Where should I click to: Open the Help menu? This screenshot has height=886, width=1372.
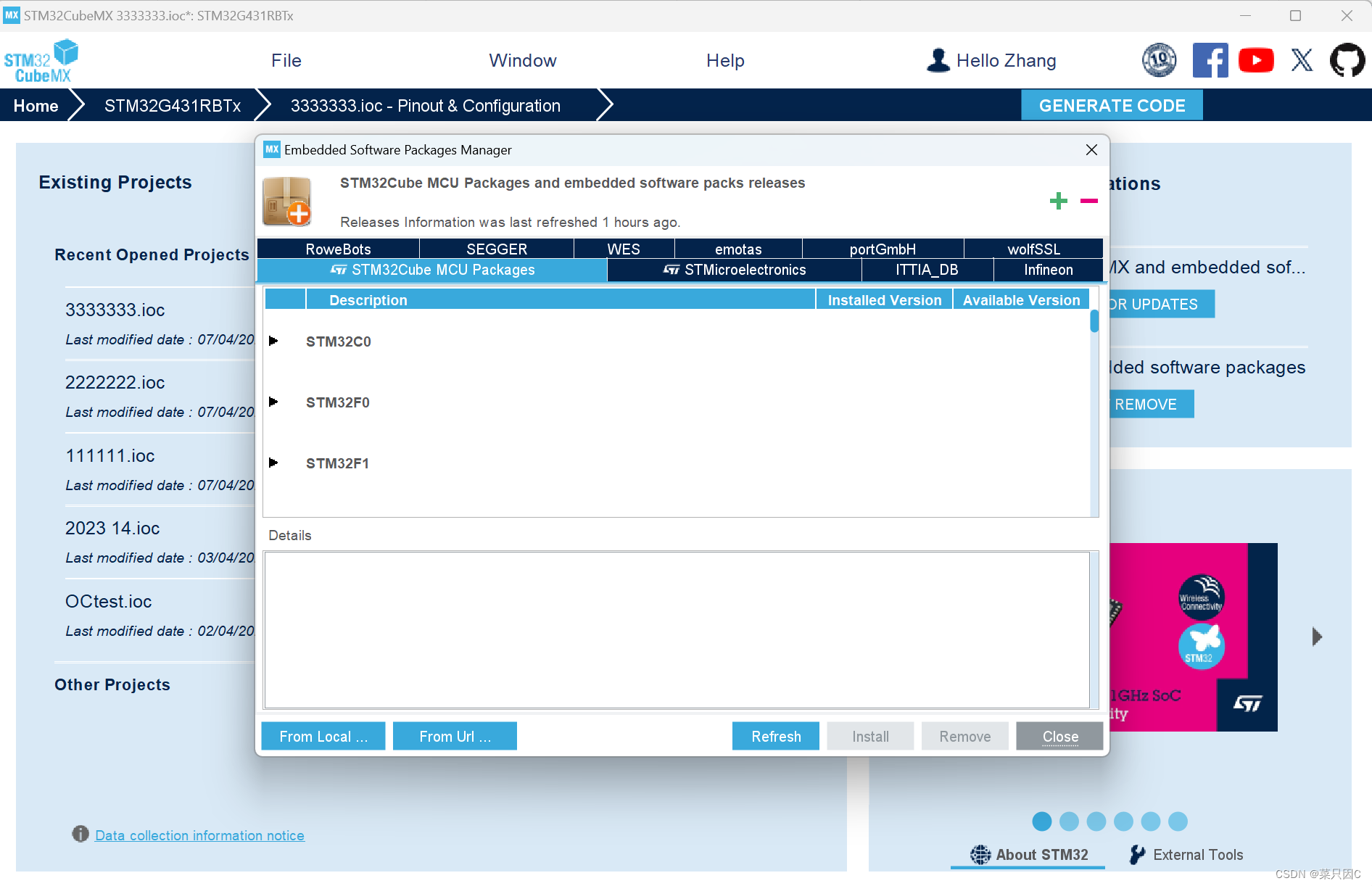725,61
